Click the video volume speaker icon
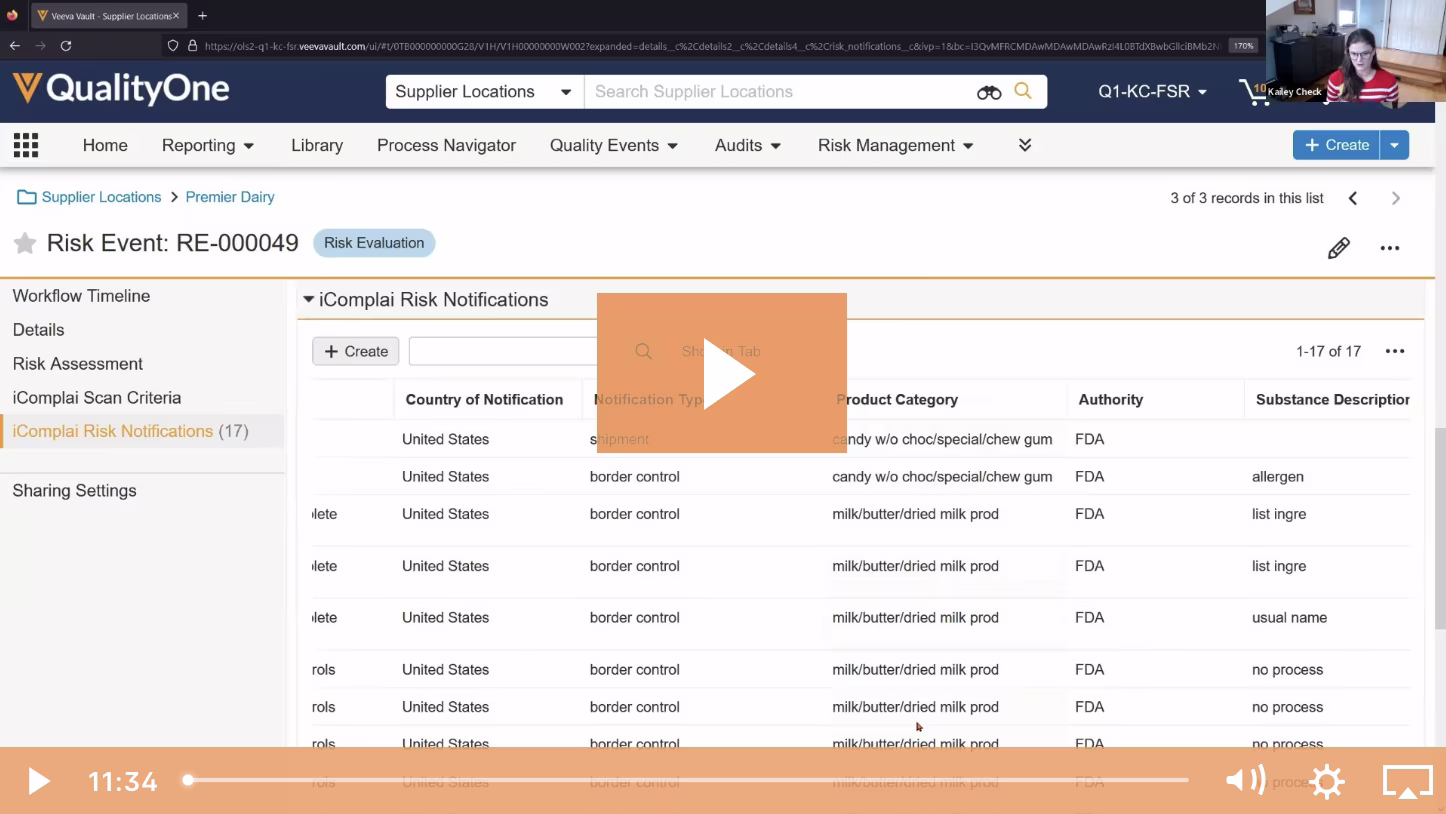 click(x=1246, y=780)
